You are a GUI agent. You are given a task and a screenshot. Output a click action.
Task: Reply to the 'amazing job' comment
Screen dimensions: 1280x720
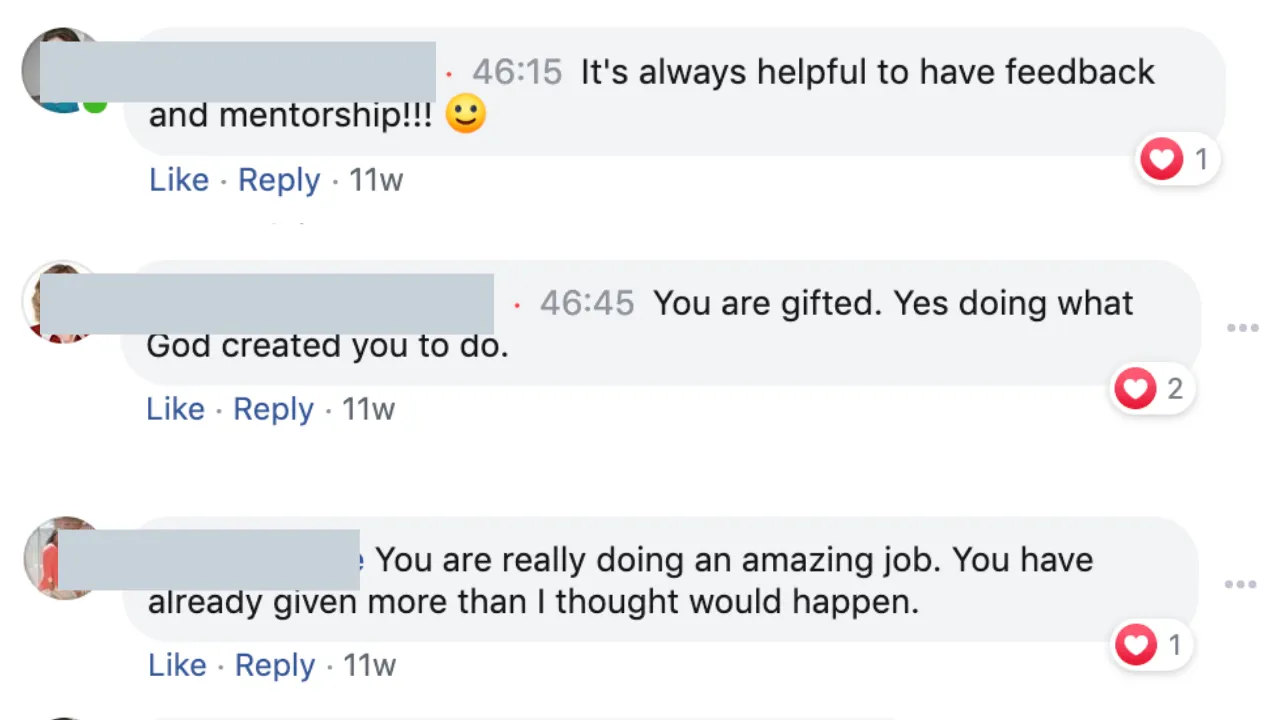[x=275, y=666]
